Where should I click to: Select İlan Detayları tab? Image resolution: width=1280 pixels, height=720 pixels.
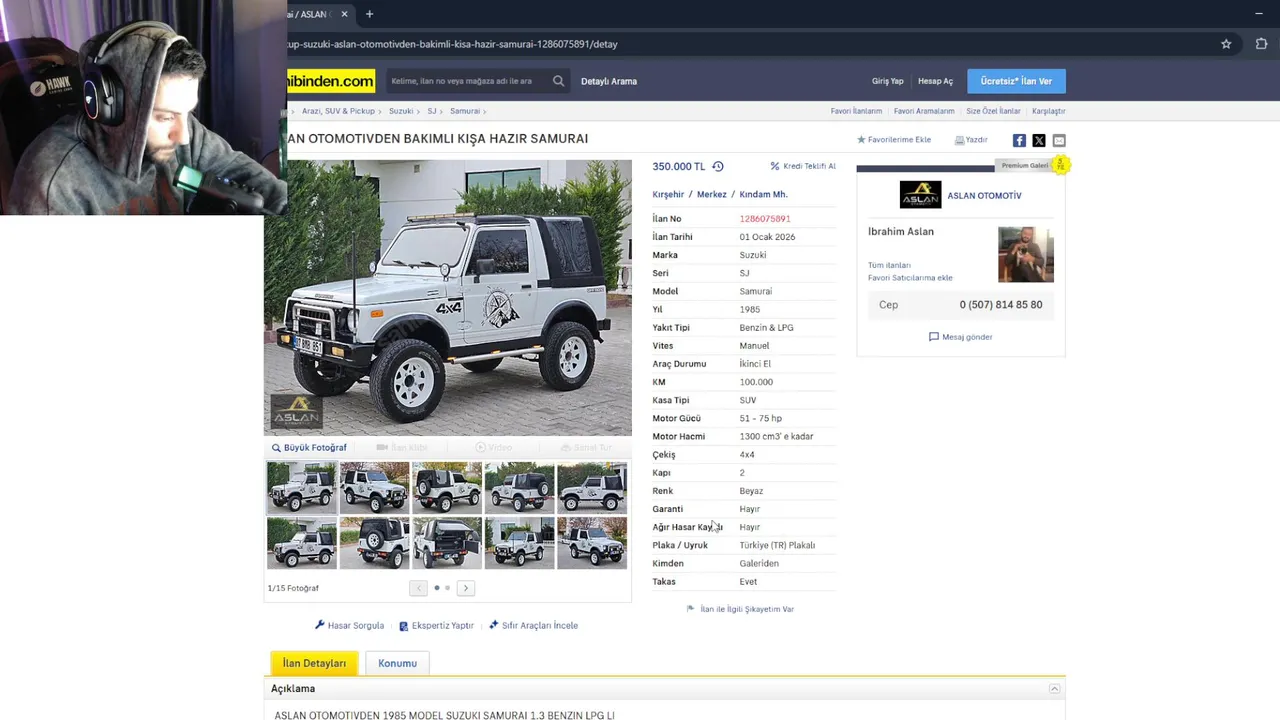pos(314,663)
